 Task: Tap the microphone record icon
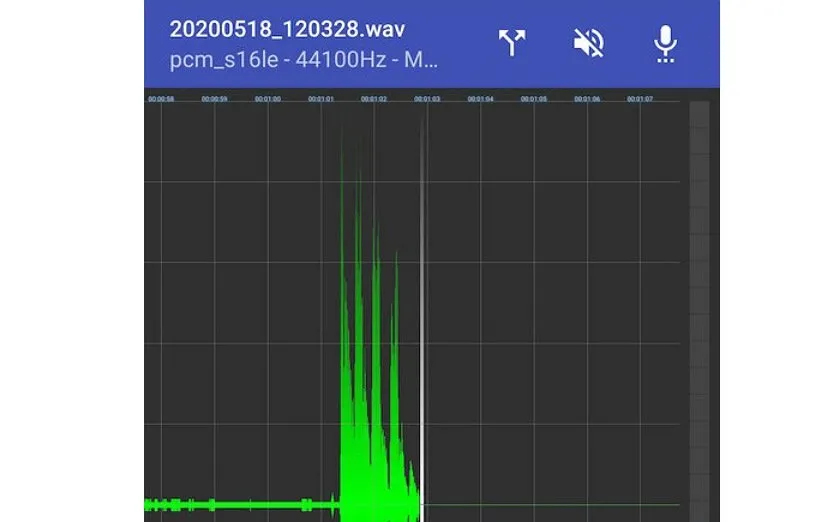(x=665, y=42)
